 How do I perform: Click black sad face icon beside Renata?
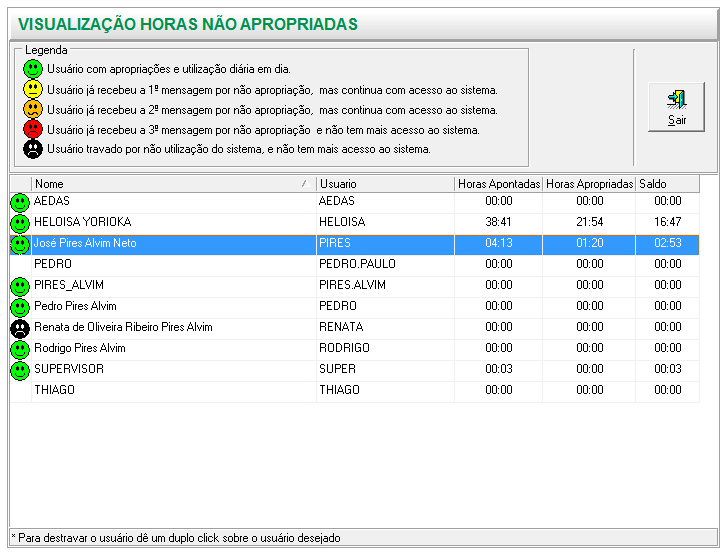(x=19, y=328)
